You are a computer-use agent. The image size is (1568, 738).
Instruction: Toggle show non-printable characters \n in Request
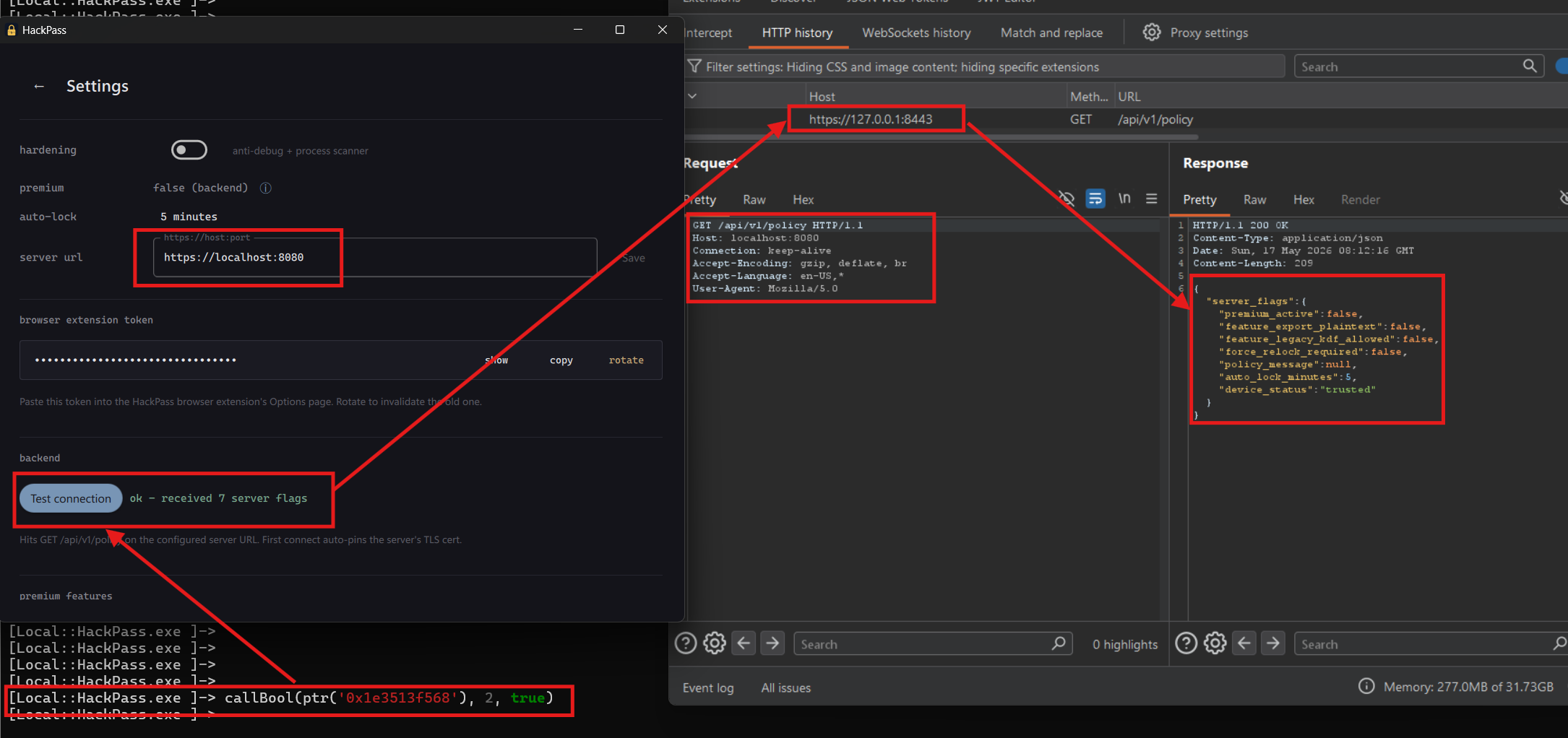point(1124,199)
